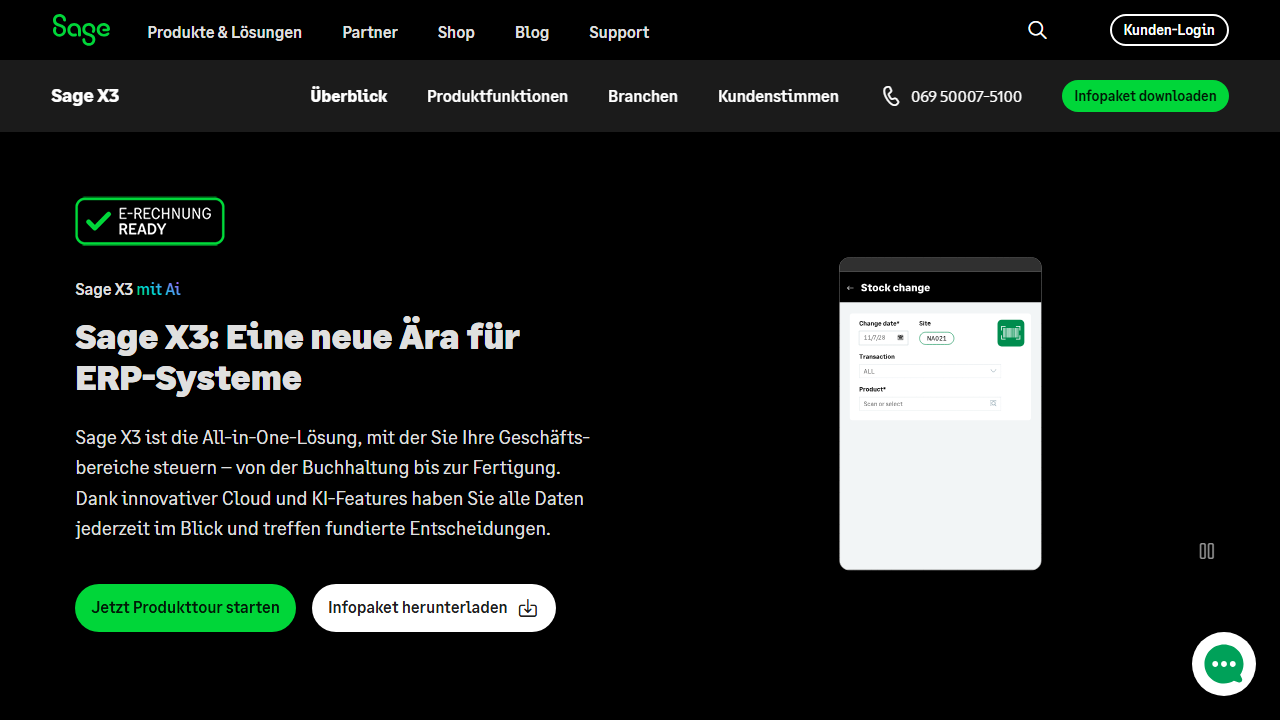Screen dimensions: 1280x720
Task: Select the Produktfunktionen tab
Action: tap(497, 96)
